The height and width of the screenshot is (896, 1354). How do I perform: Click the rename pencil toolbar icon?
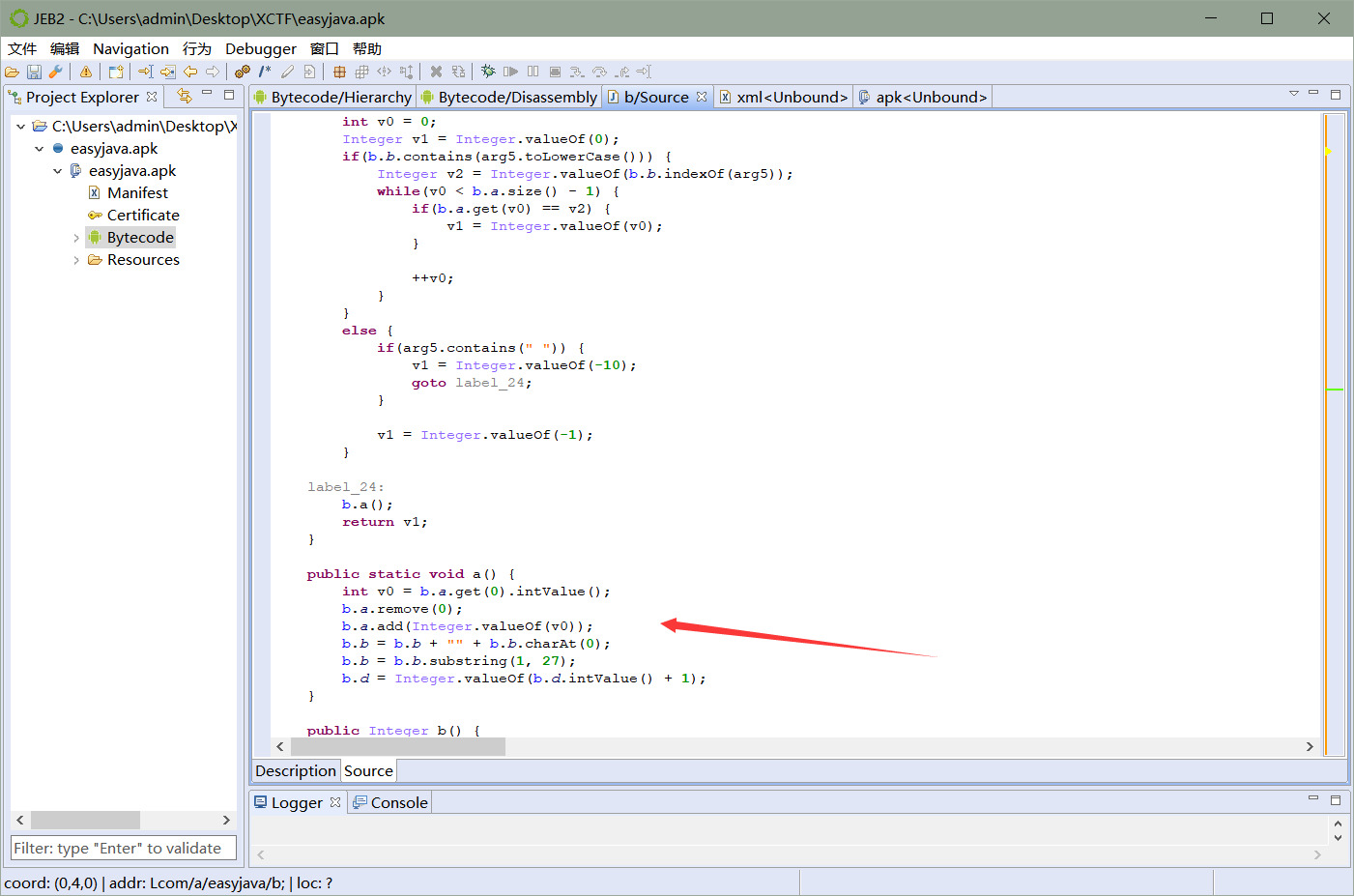tap(287, 72)
